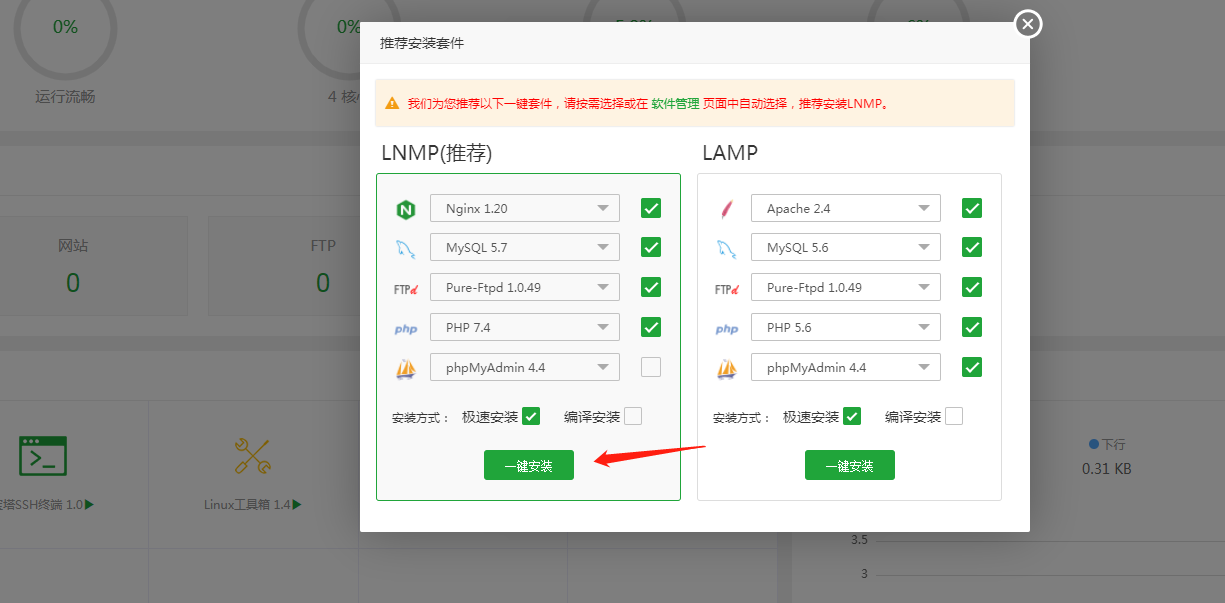The height and width of the screenshot is (603, 1225).
Task: Open LNMP Pure-Ftpd 1.0.49 dropdown
Action: pyautogui.click(x=525, y=287)
